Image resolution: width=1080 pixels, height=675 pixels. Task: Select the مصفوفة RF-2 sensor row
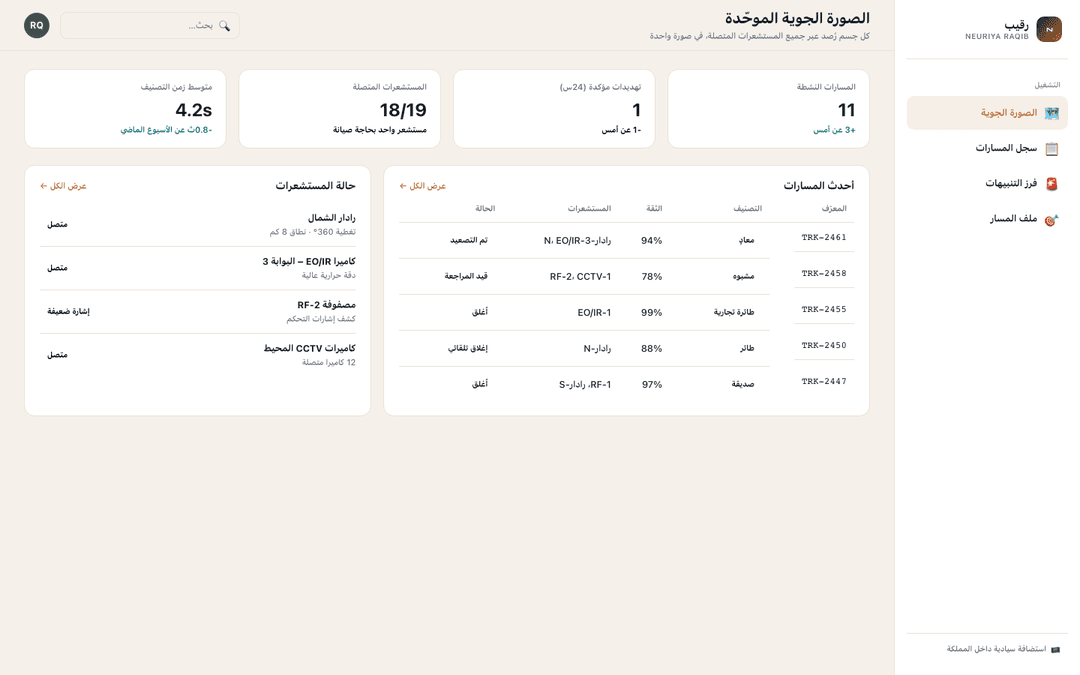(x=198, y=311)
